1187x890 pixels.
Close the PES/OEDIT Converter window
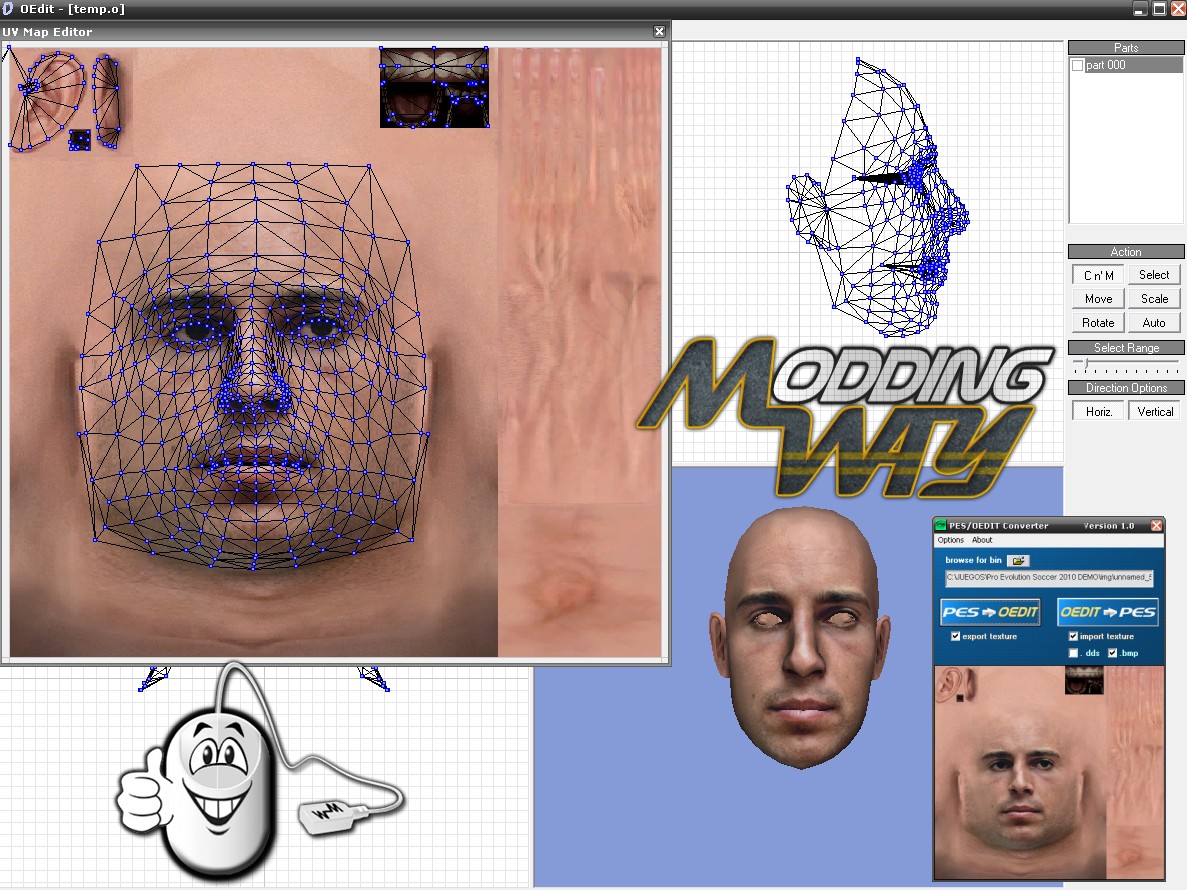[1156, 525]
